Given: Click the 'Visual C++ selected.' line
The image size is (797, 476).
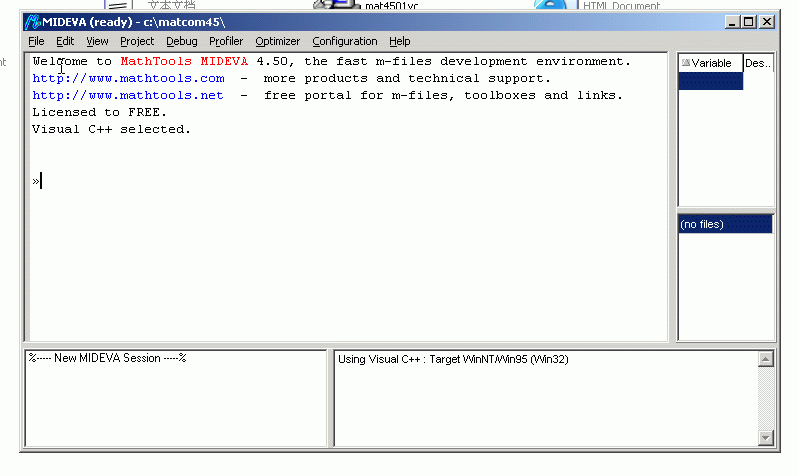Looking at the screenshot, I should 111,129.
